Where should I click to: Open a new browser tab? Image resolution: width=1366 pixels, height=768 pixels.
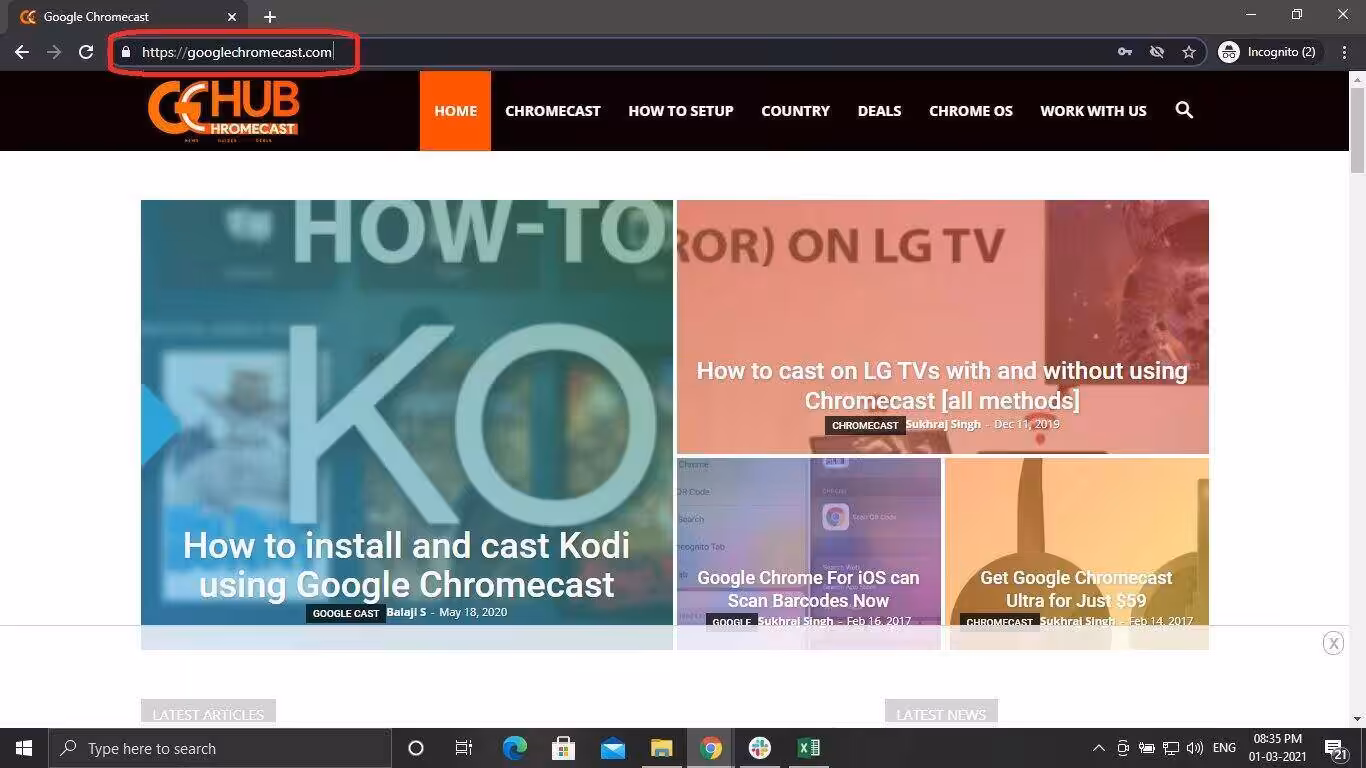point(270,17)
